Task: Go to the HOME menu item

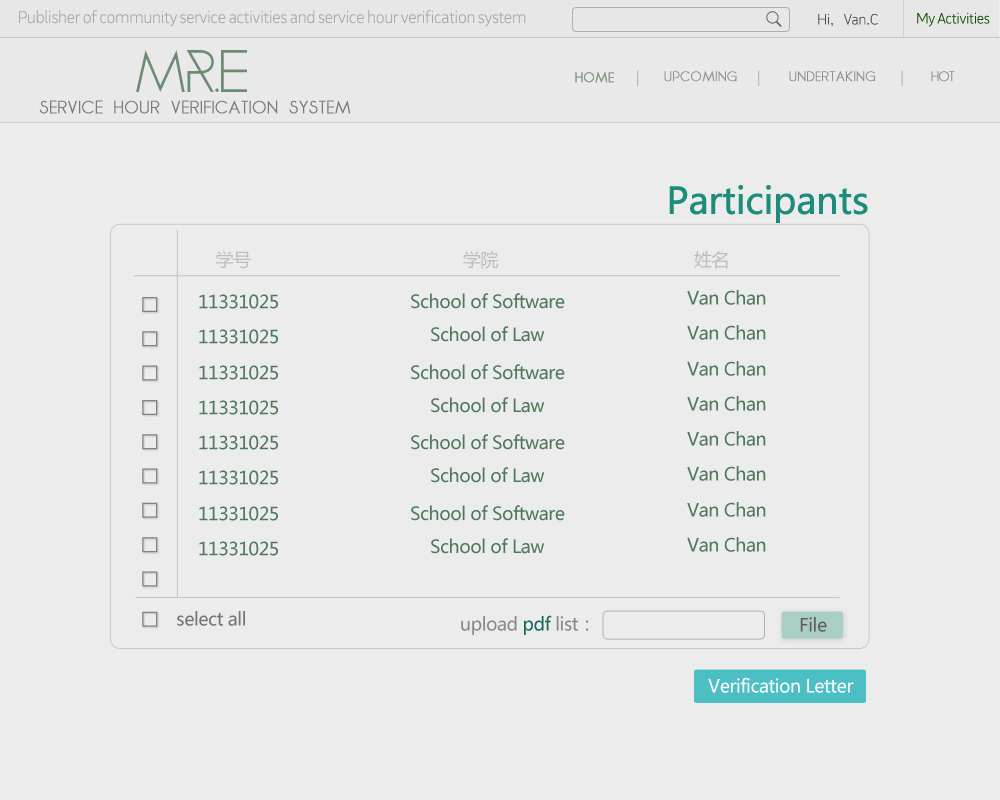Action: [x=594, y=77]
